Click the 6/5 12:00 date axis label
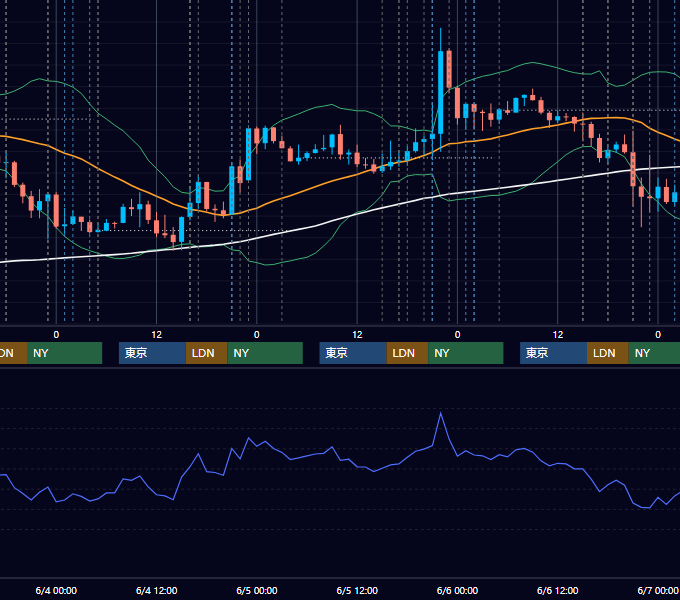This screenshot has width=680, height=600. pyautogui.click(x=357, y=590)
